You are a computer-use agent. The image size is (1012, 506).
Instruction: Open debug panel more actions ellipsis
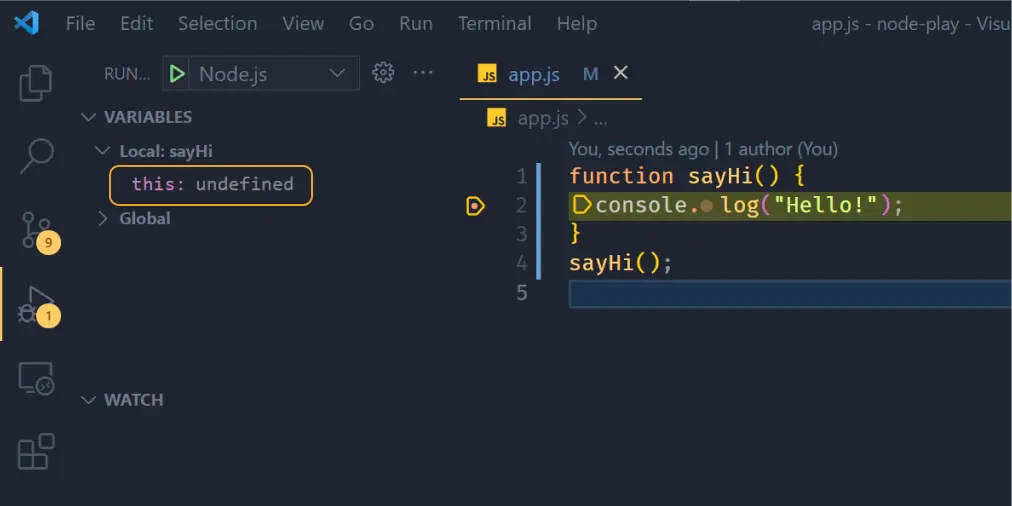click(423, 73)
